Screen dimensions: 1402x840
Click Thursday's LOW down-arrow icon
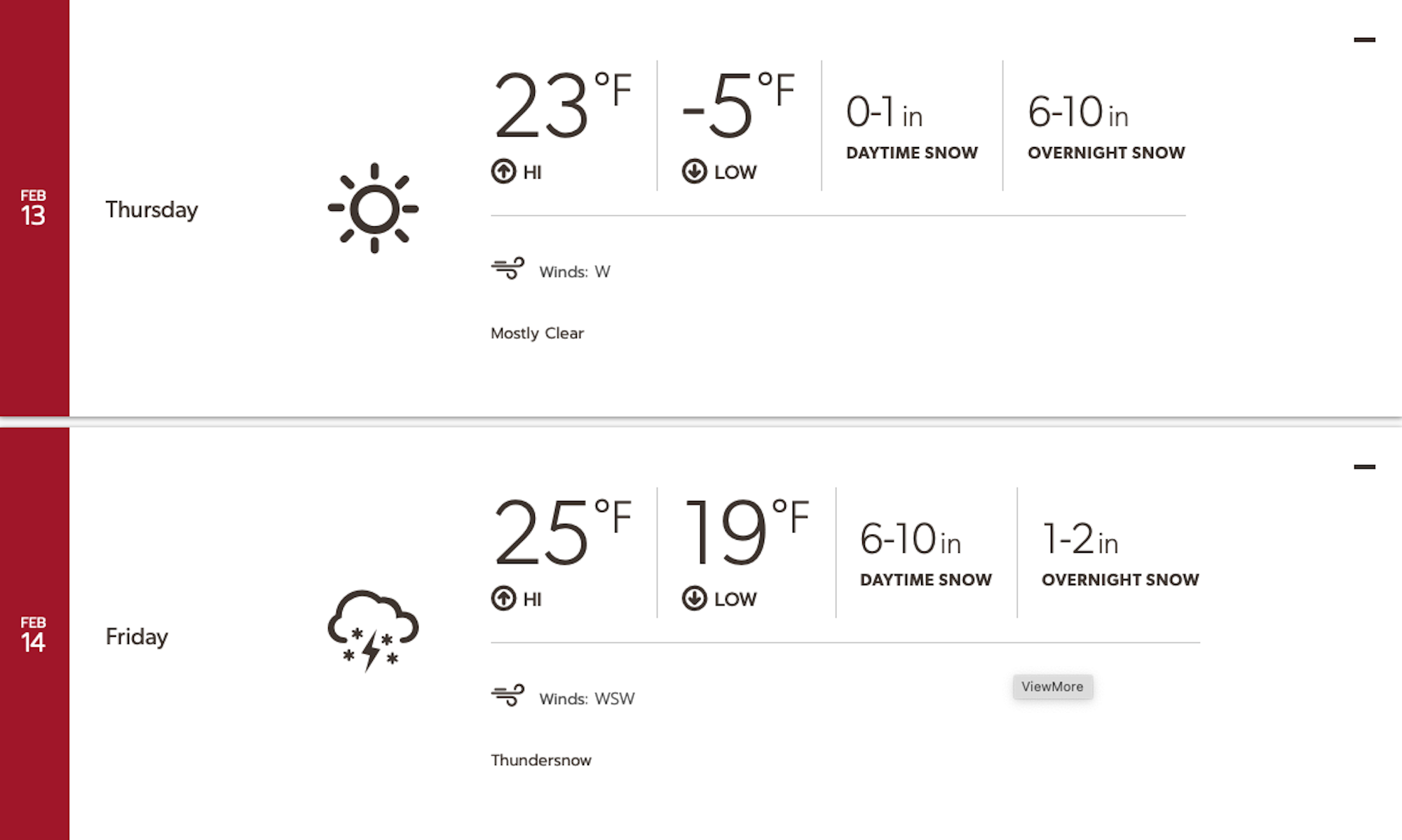694,172
